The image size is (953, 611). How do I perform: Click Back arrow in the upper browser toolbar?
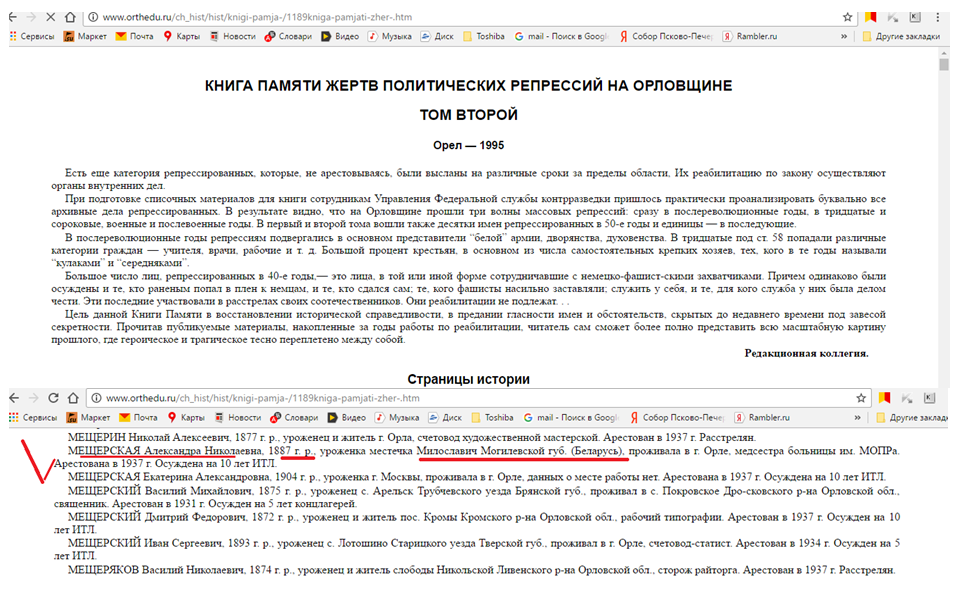click(x=12, y=17)
